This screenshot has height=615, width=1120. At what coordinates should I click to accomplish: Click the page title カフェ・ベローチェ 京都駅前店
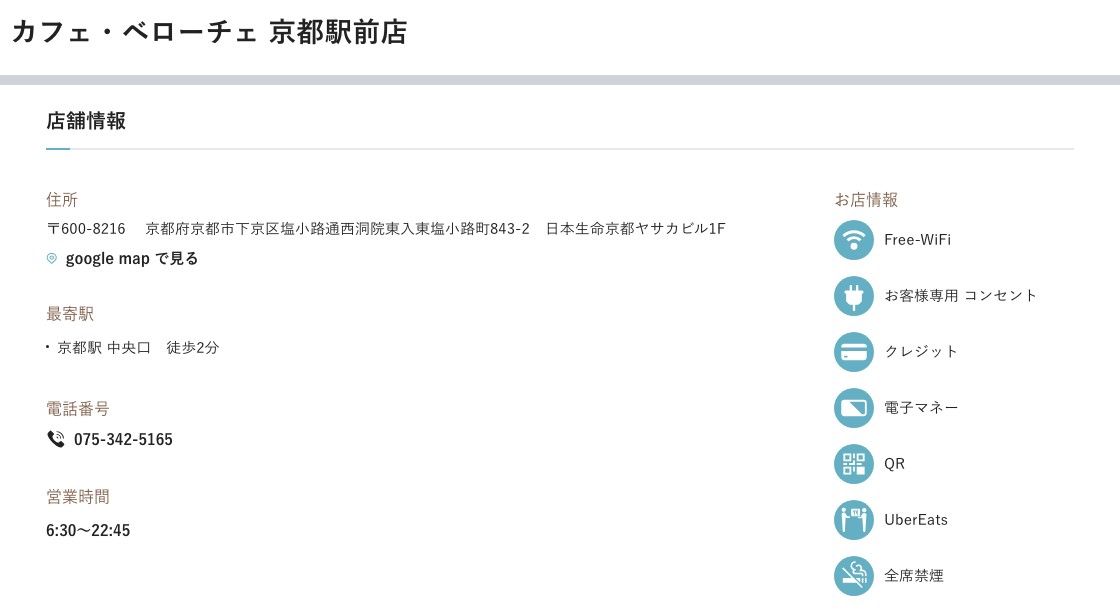tap(210, 32)
